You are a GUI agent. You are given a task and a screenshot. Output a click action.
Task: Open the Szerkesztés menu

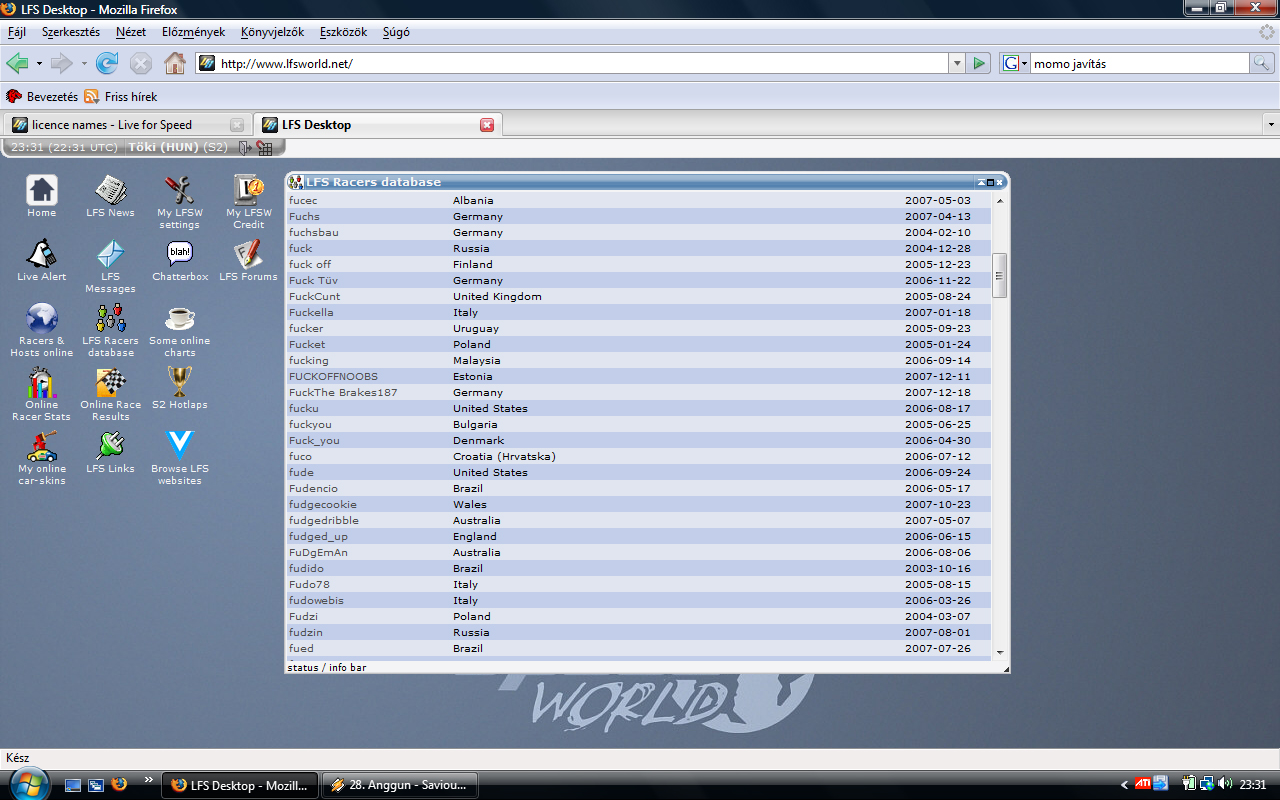[x=71, y=32]
